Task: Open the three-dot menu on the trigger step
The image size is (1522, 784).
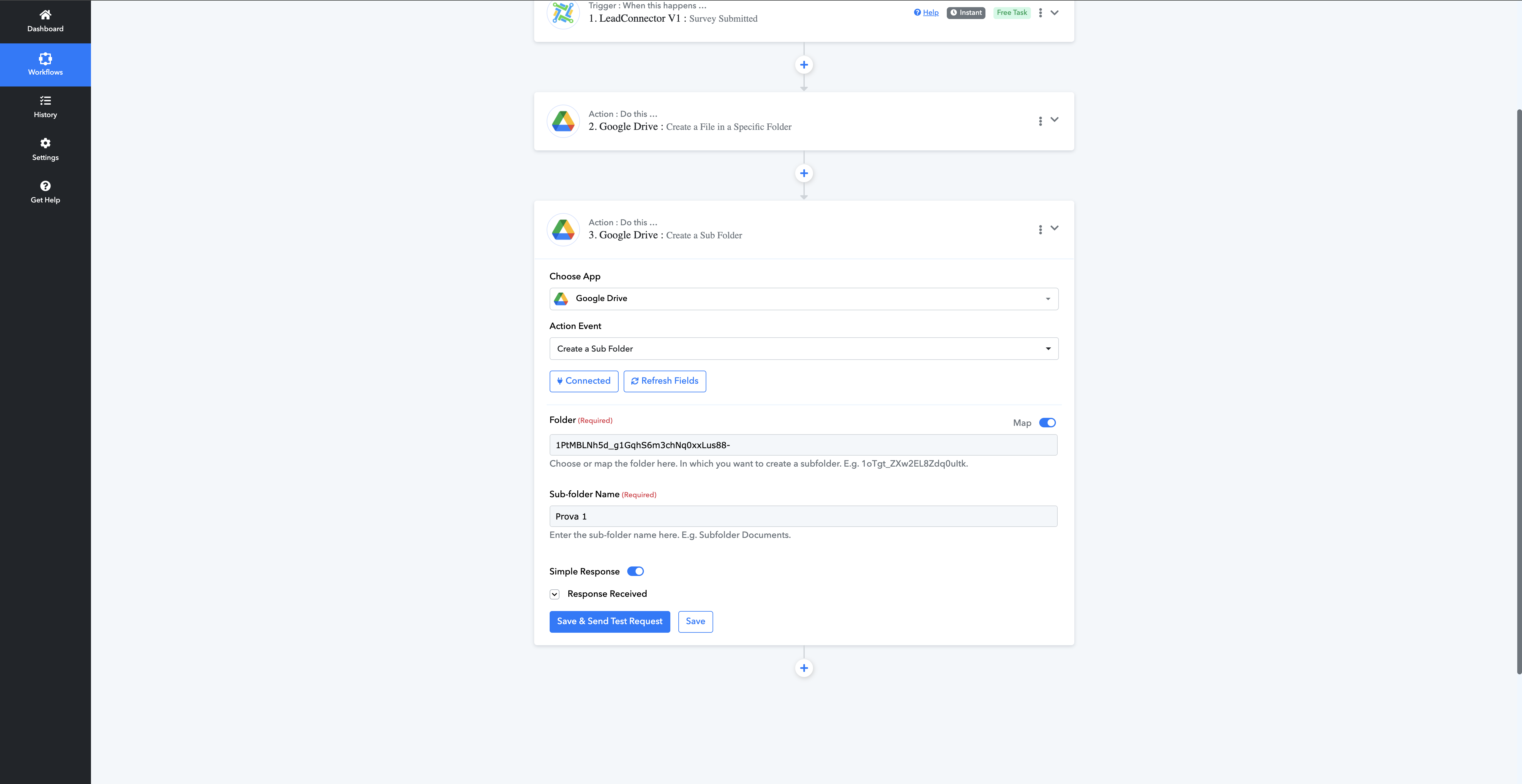Action: coord(1040,12)
